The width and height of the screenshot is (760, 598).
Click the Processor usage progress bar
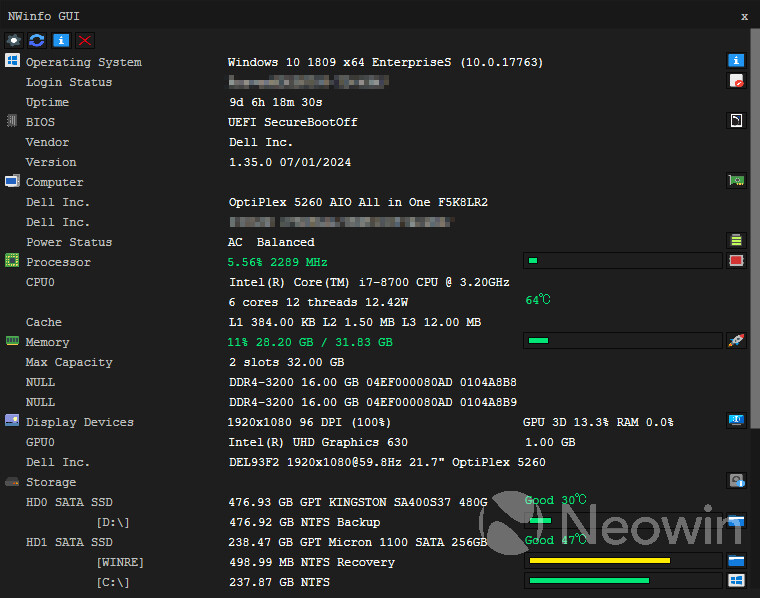[x=623, y=261]
